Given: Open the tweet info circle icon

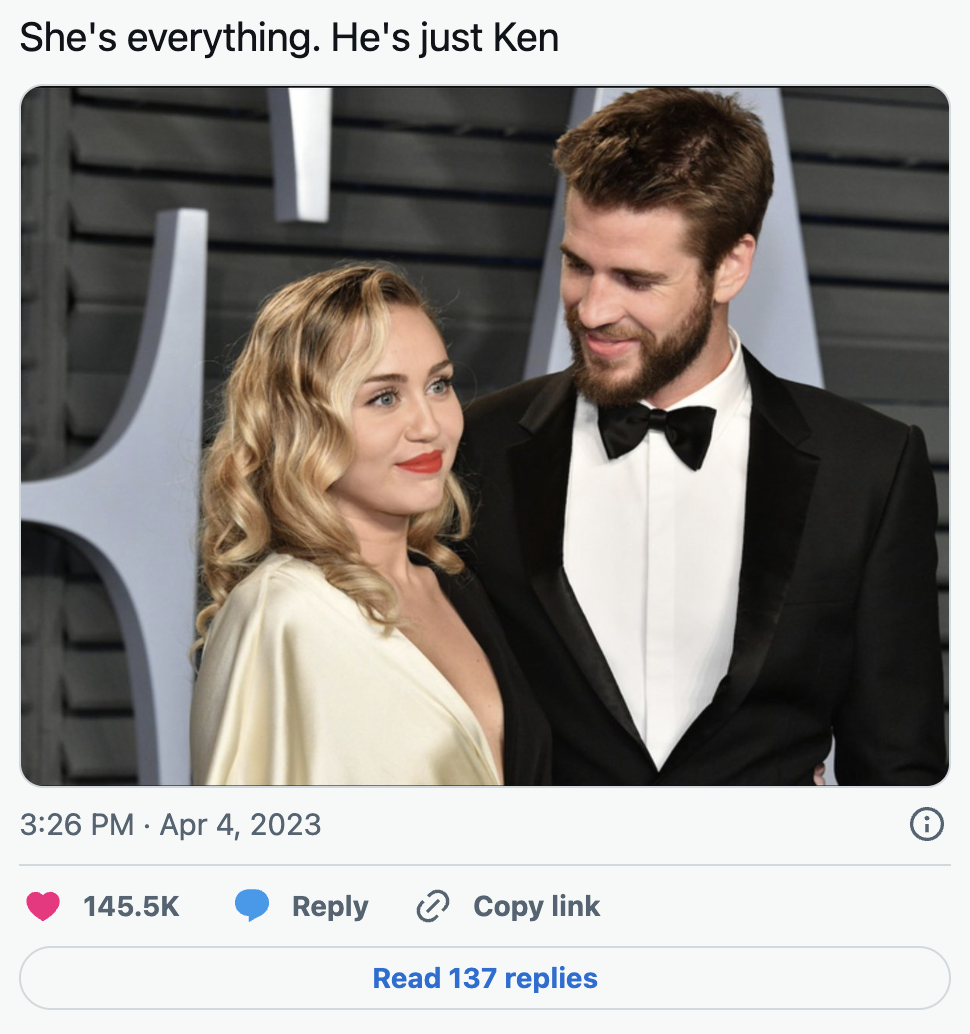Looking at the screenshot, I should point(927,825).
